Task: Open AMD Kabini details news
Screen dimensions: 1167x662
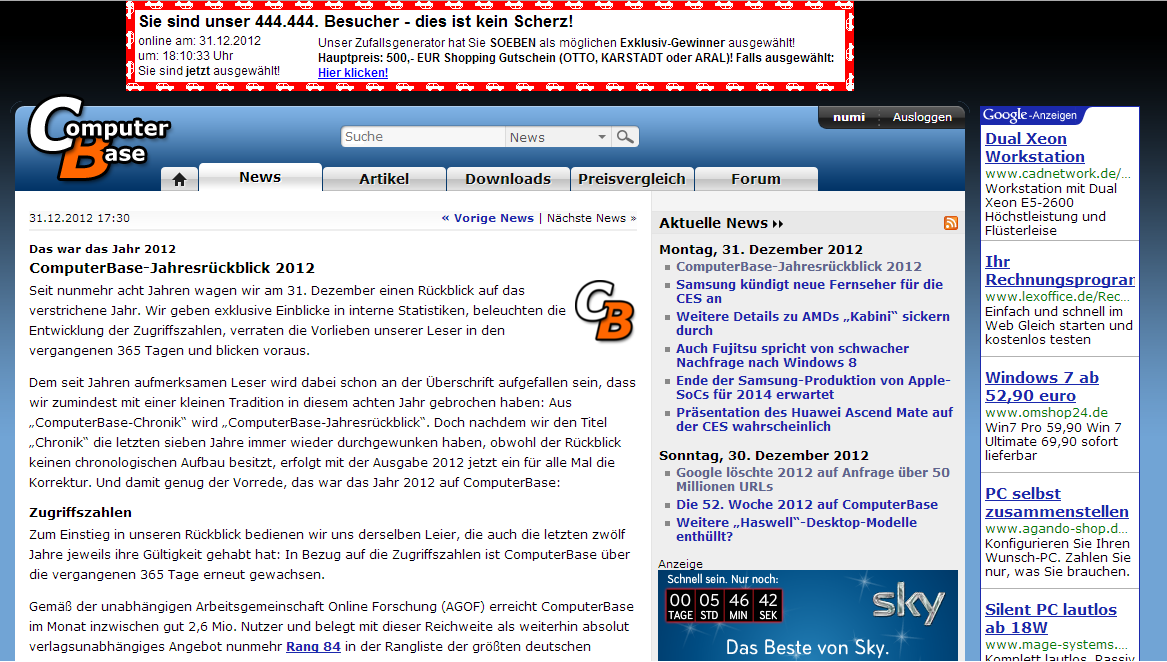Action: pos(813,323)
